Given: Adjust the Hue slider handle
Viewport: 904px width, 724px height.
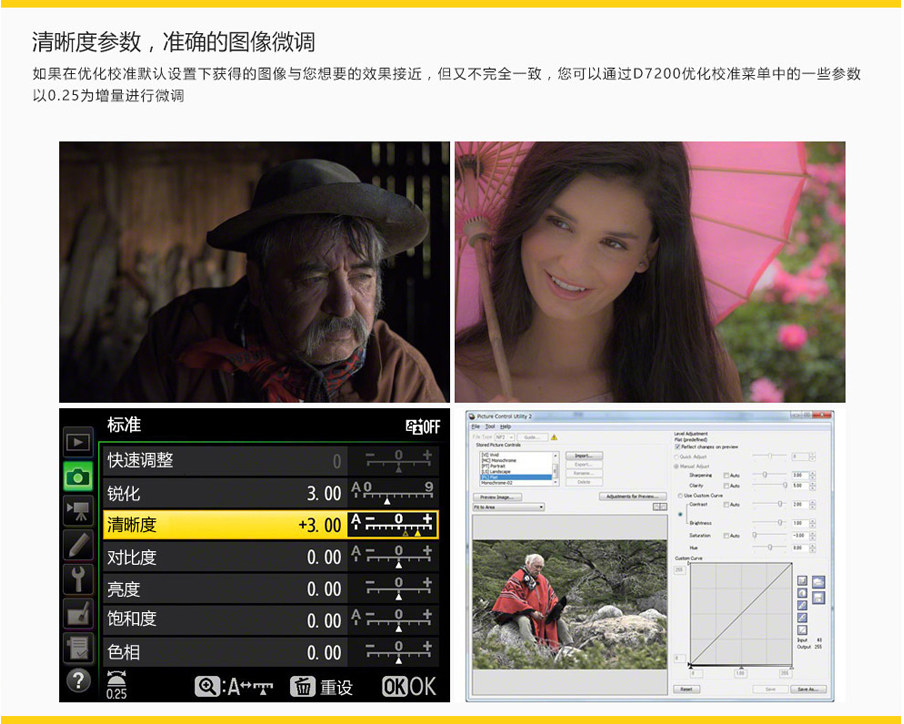Looking at the screenshot, I should tap(770, 547).
